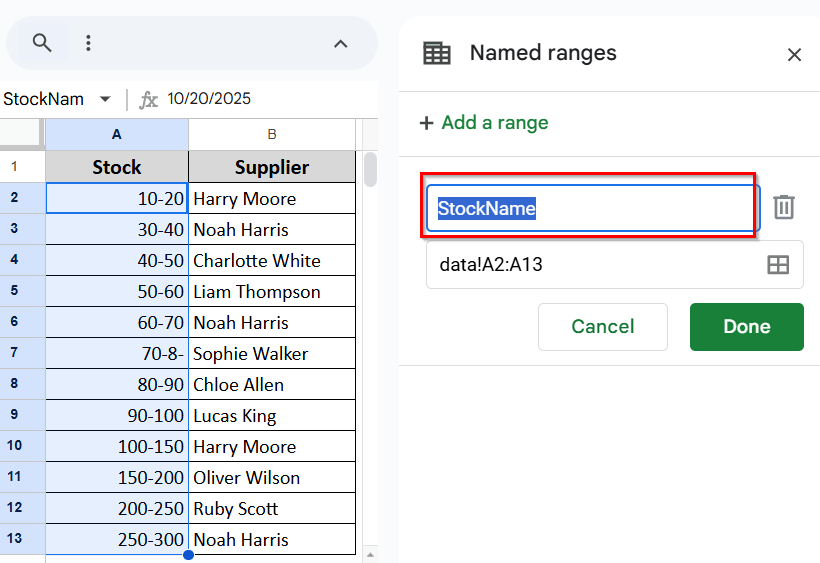
Task: Select cell containing 250-300
Action: (117, 539)
